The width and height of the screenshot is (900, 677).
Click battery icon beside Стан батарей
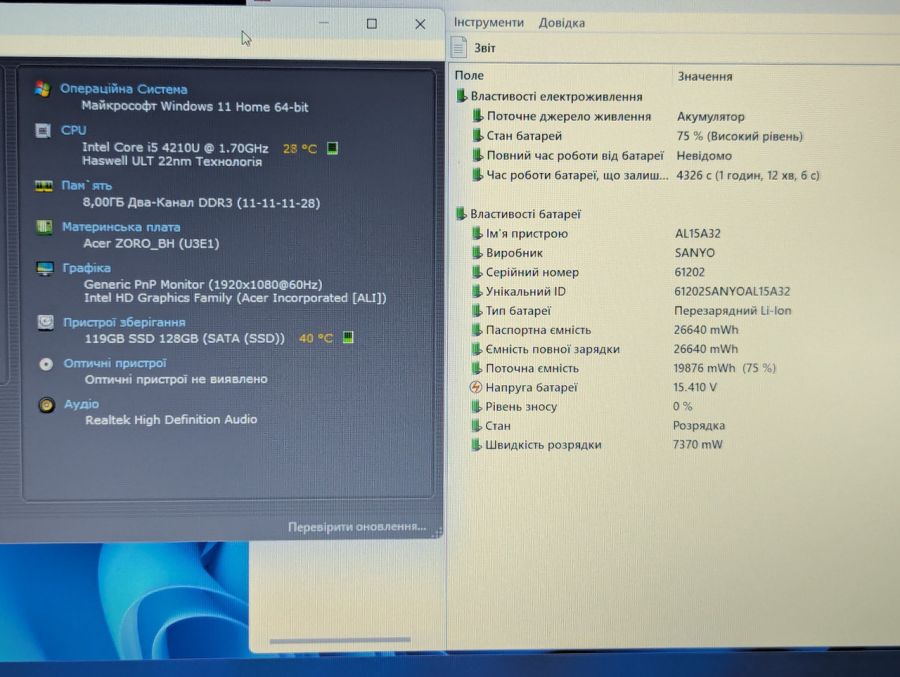476,136
